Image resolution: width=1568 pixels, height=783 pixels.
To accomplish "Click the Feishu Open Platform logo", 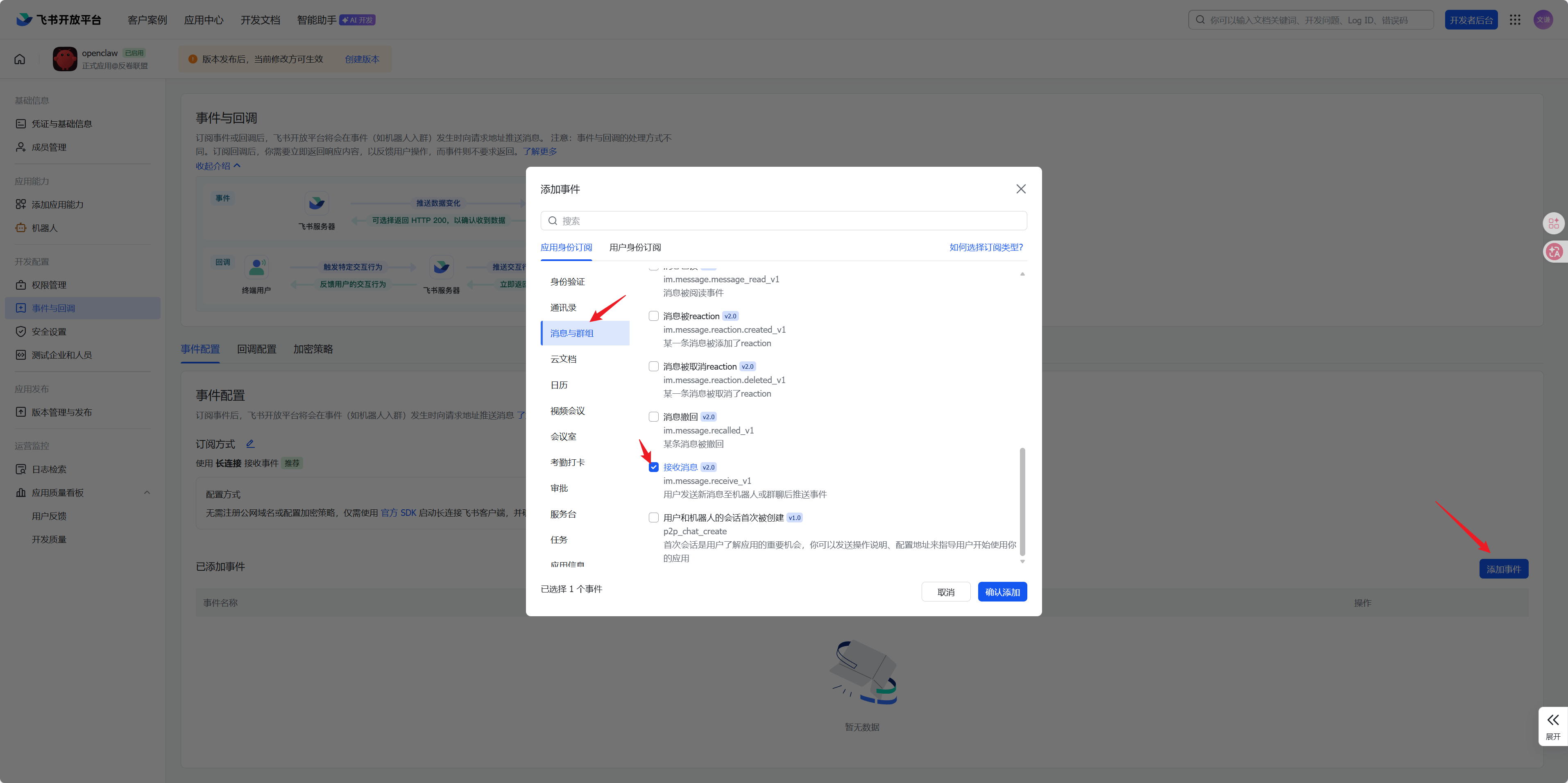I will pos(59,20).
